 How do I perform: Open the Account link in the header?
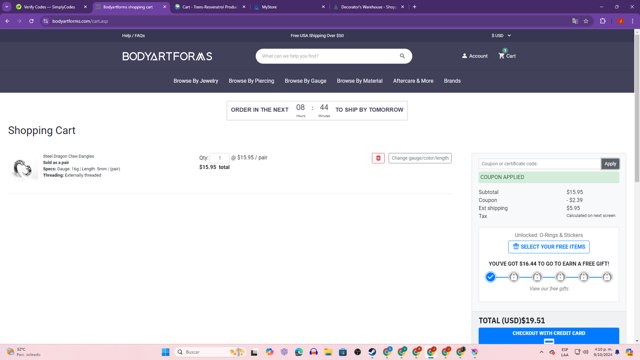(x=475, y=56)
